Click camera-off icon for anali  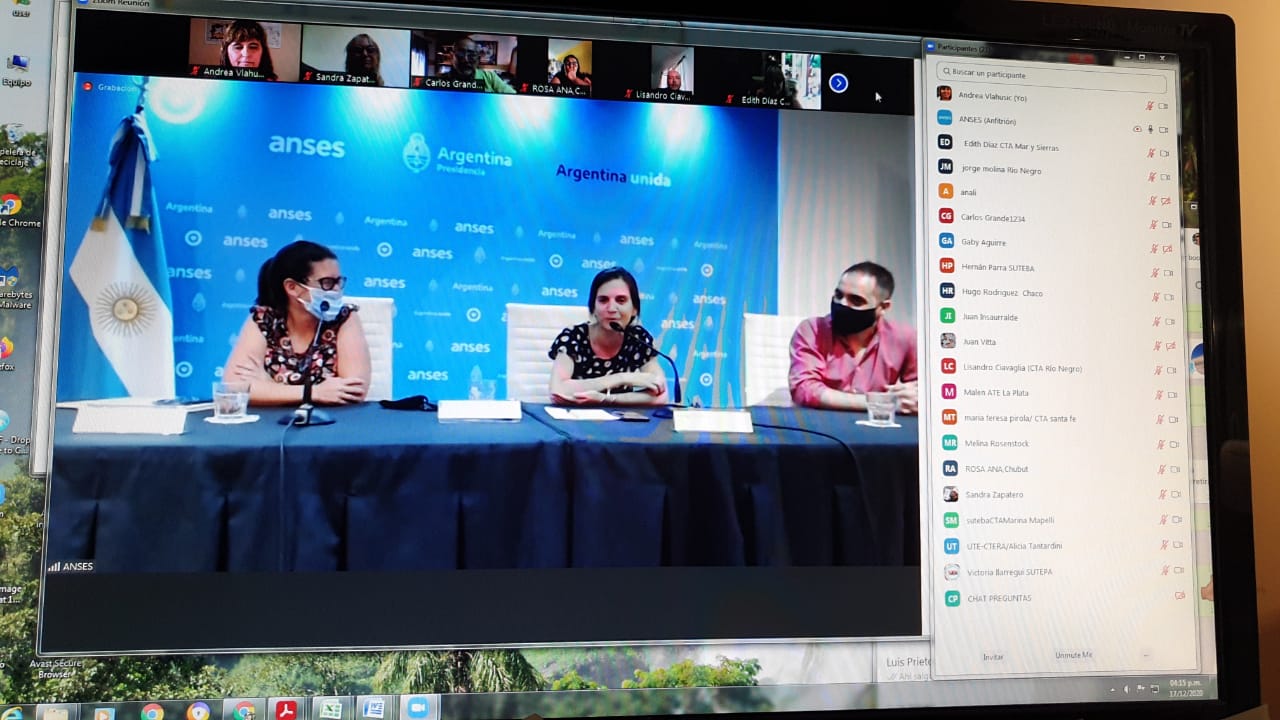pyautogui.click(x=1166, y=201)
